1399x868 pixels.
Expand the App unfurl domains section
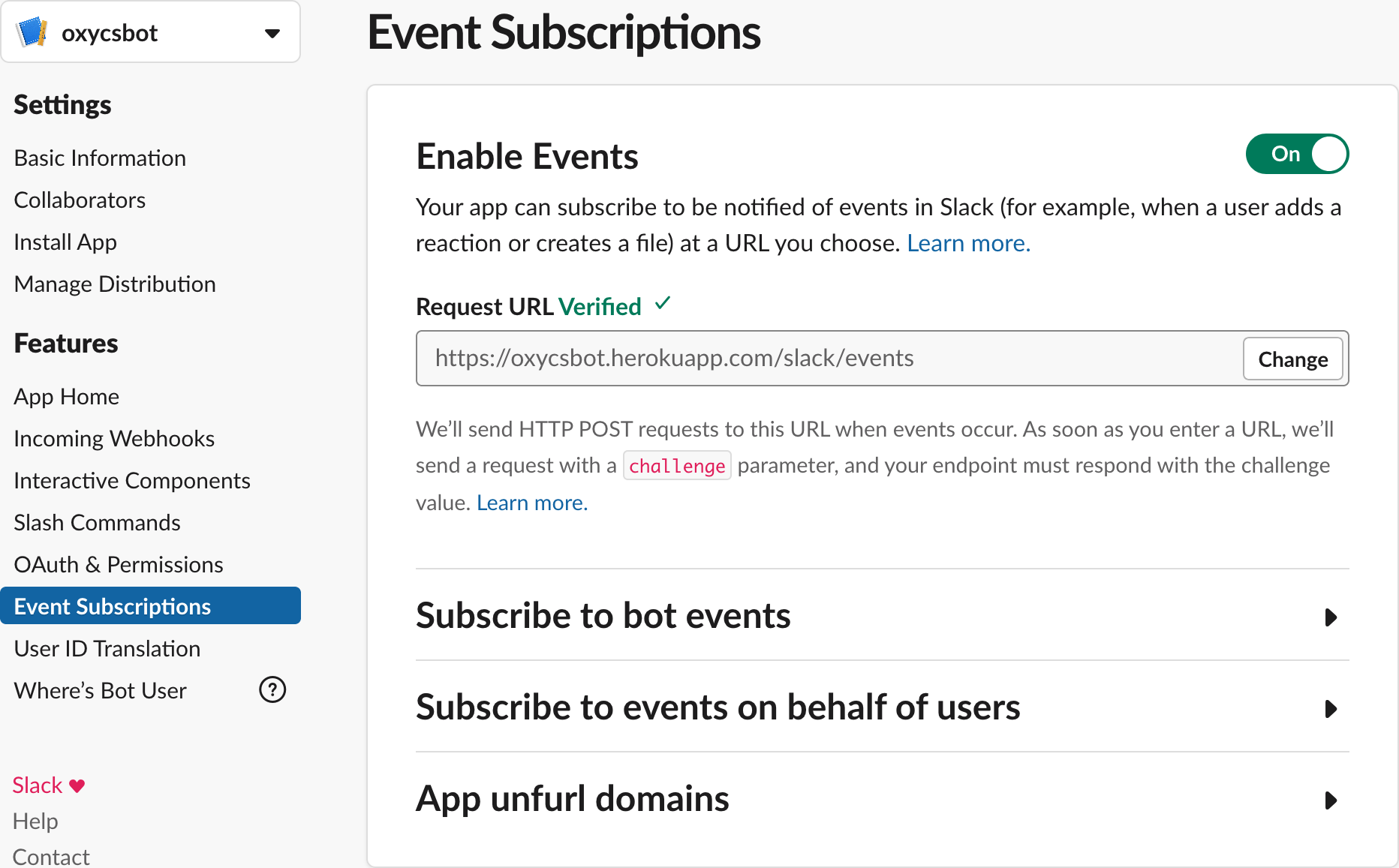(1331, 800)
